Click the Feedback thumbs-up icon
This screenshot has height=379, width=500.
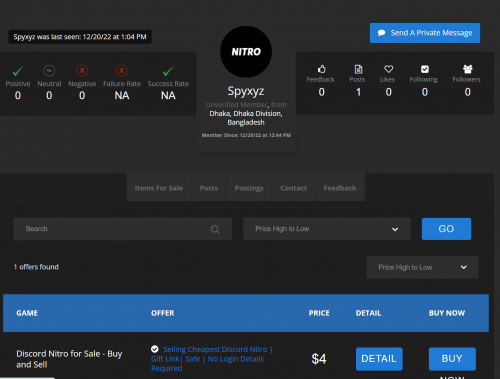click(321, 69)
